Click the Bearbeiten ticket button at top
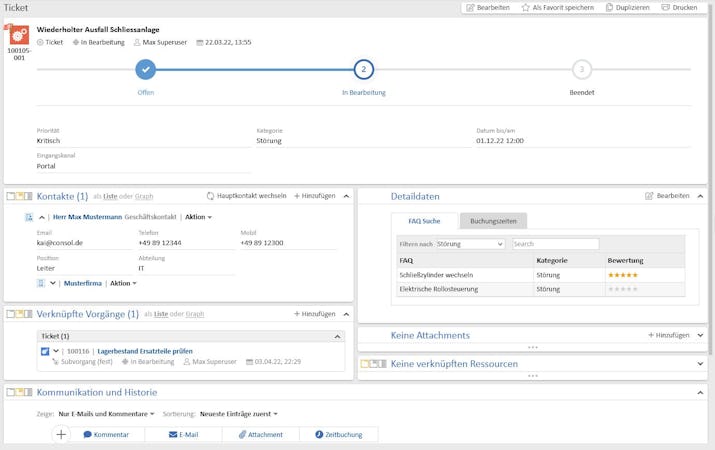The width and height of the screenshot is (715, 450). 488,8
